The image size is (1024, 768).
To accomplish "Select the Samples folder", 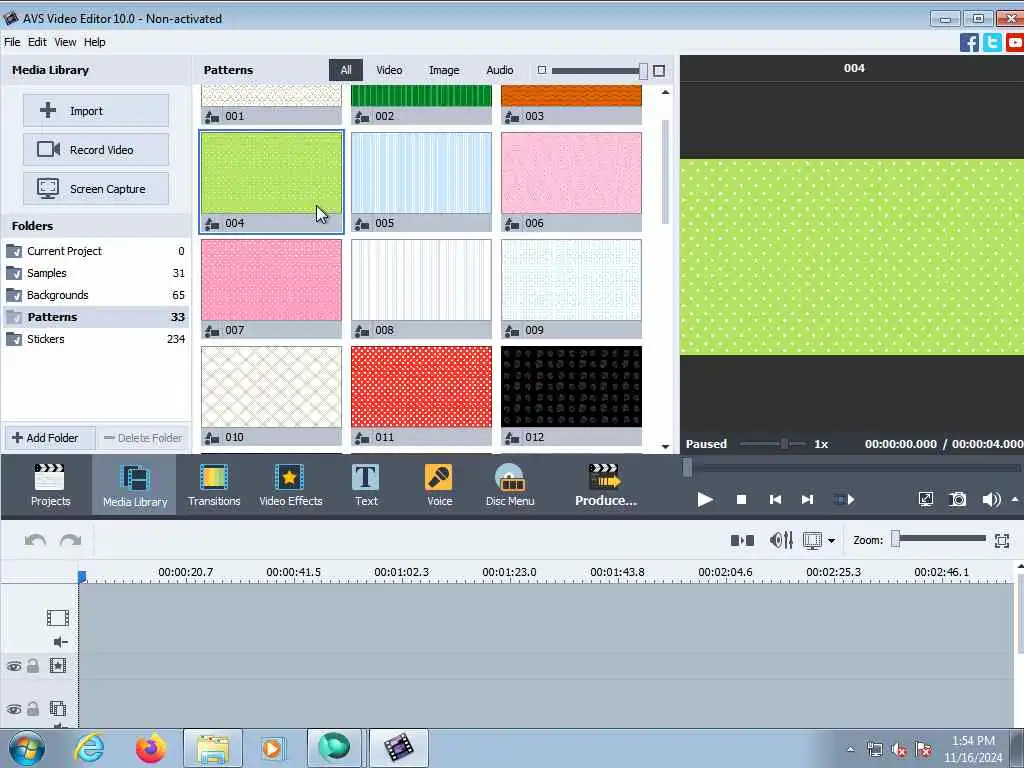I will (95, 273).
